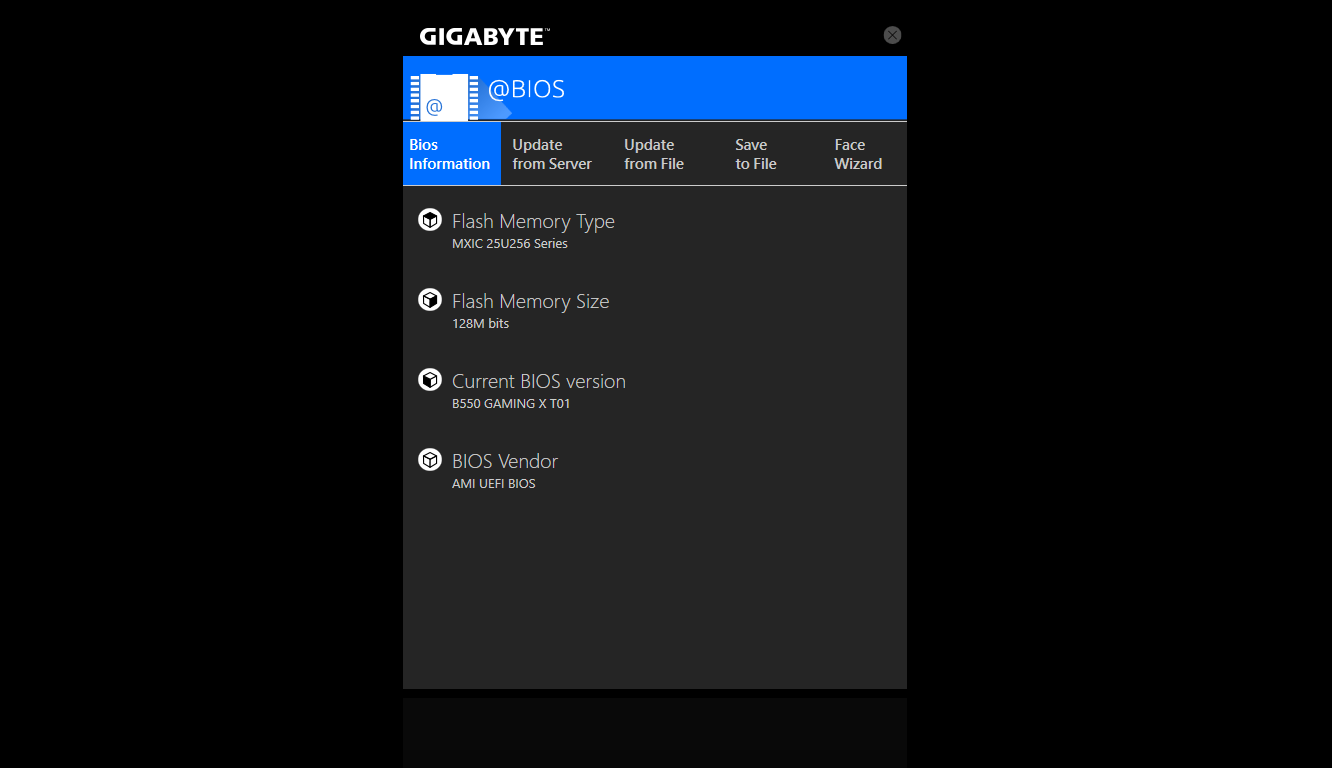Select the MXIC 25U256 Series value text
Viewport: 1332px width, 768px height.
click(509, 244)
